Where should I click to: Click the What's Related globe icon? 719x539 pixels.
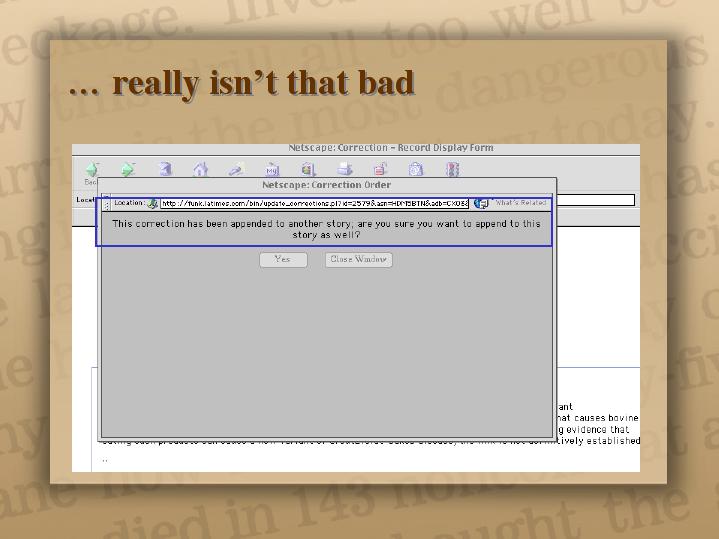coord(481,203)
